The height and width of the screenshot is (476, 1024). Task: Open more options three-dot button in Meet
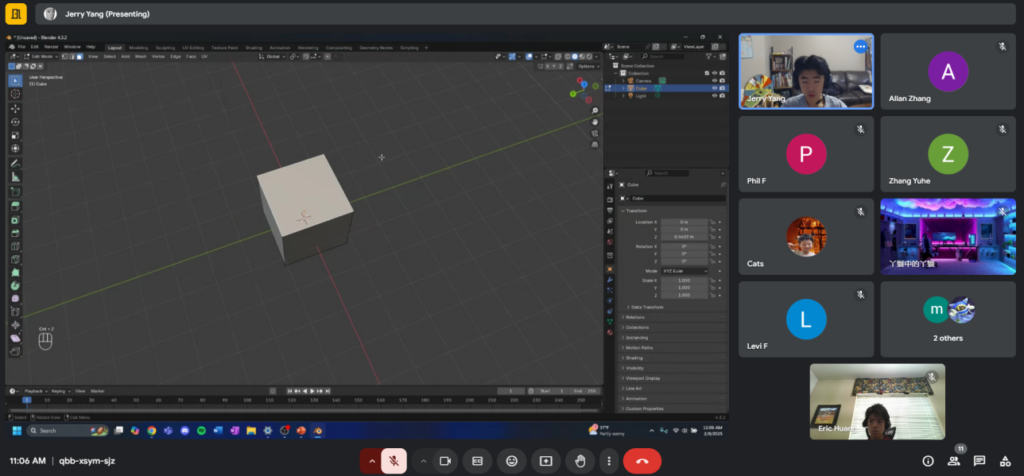609,461
